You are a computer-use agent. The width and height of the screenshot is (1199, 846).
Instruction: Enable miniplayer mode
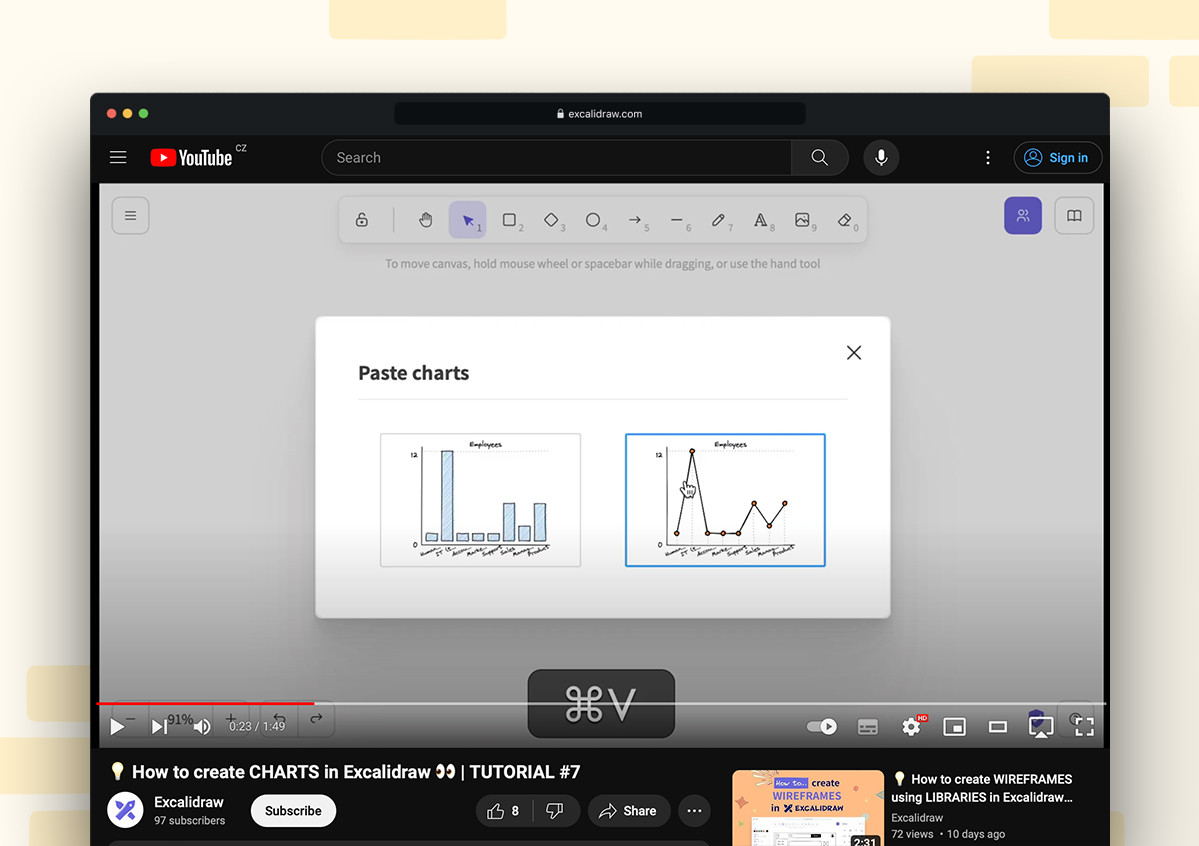pos(954,727)
